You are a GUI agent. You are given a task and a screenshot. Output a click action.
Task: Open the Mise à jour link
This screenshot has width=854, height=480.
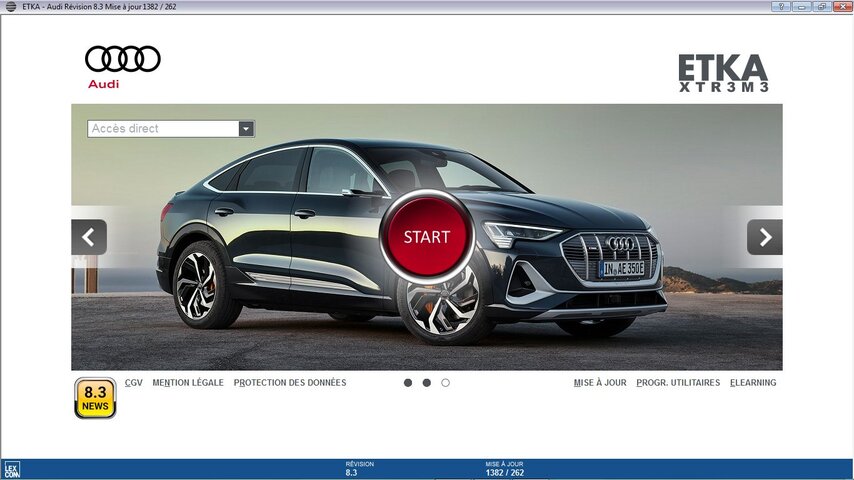(x=600, y=382)
